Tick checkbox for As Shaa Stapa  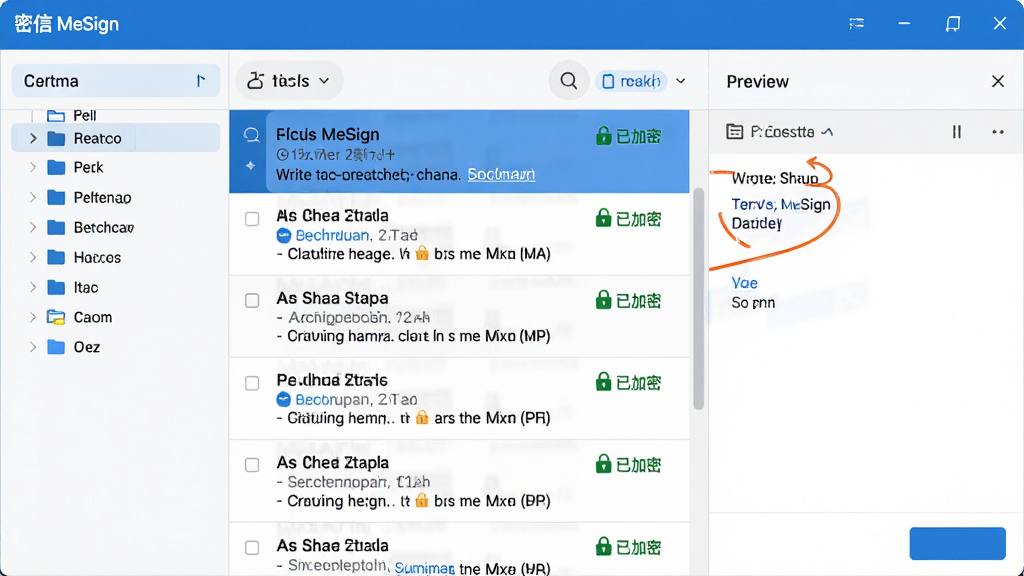pyautogui.click(x=252, y=300)
